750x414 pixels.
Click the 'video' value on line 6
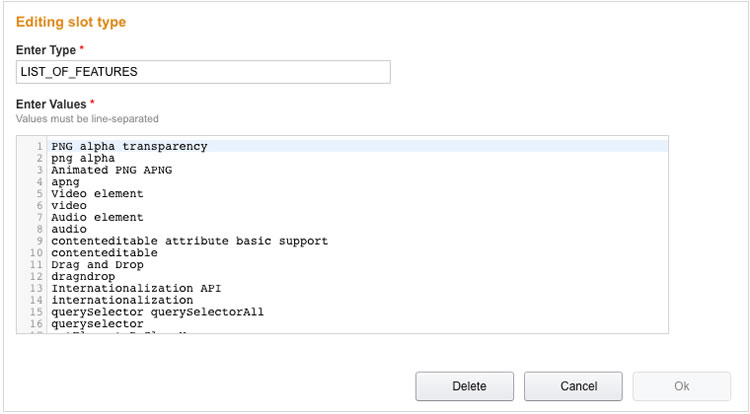(x=69, y=206)
